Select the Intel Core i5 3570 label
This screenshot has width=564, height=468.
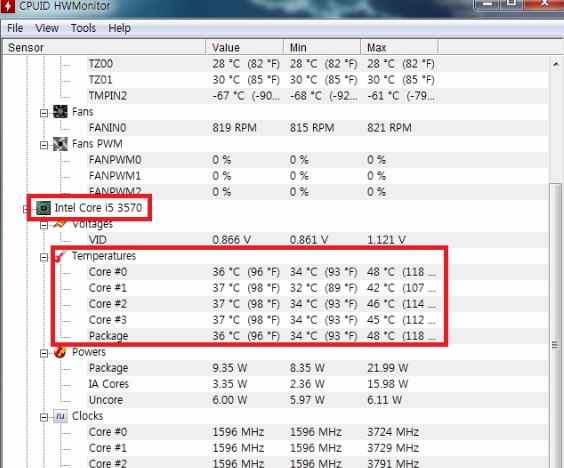(x=98, y=208)
